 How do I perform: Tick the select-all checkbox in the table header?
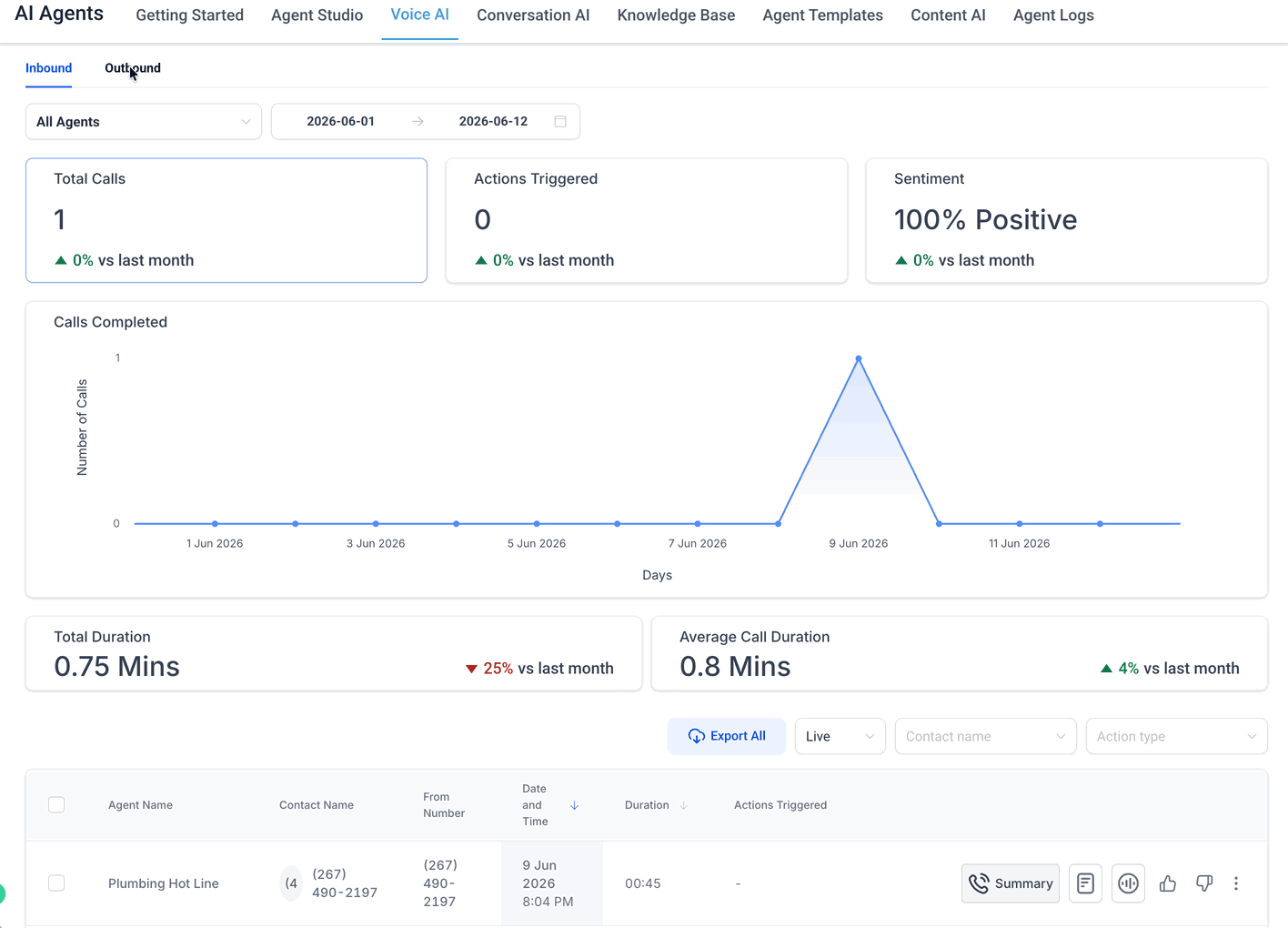pos(56,805)
